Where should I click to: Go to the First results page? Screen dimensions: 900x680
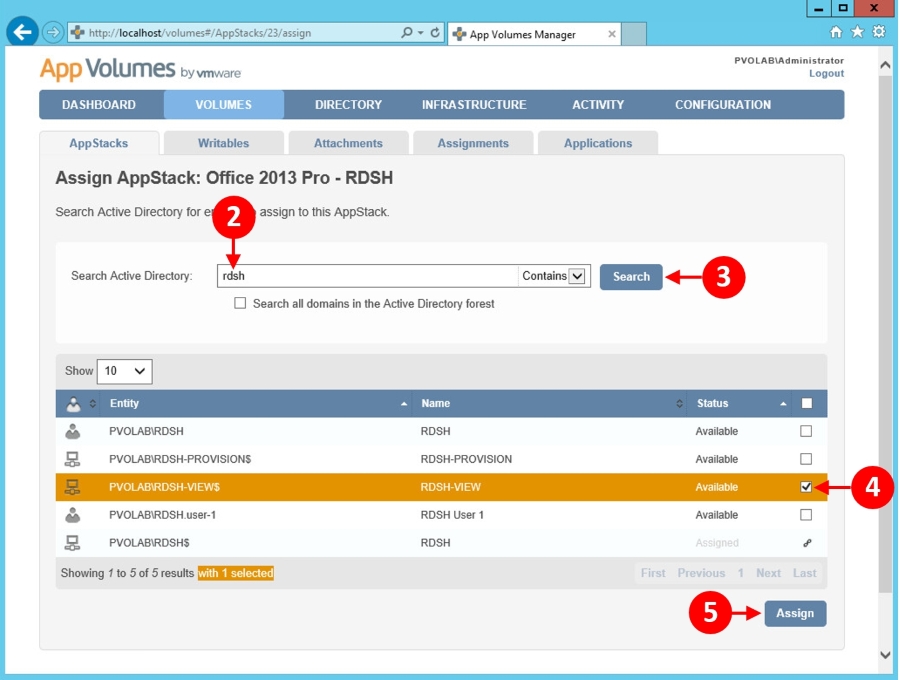pyautogui.click(x=653, y=573)
